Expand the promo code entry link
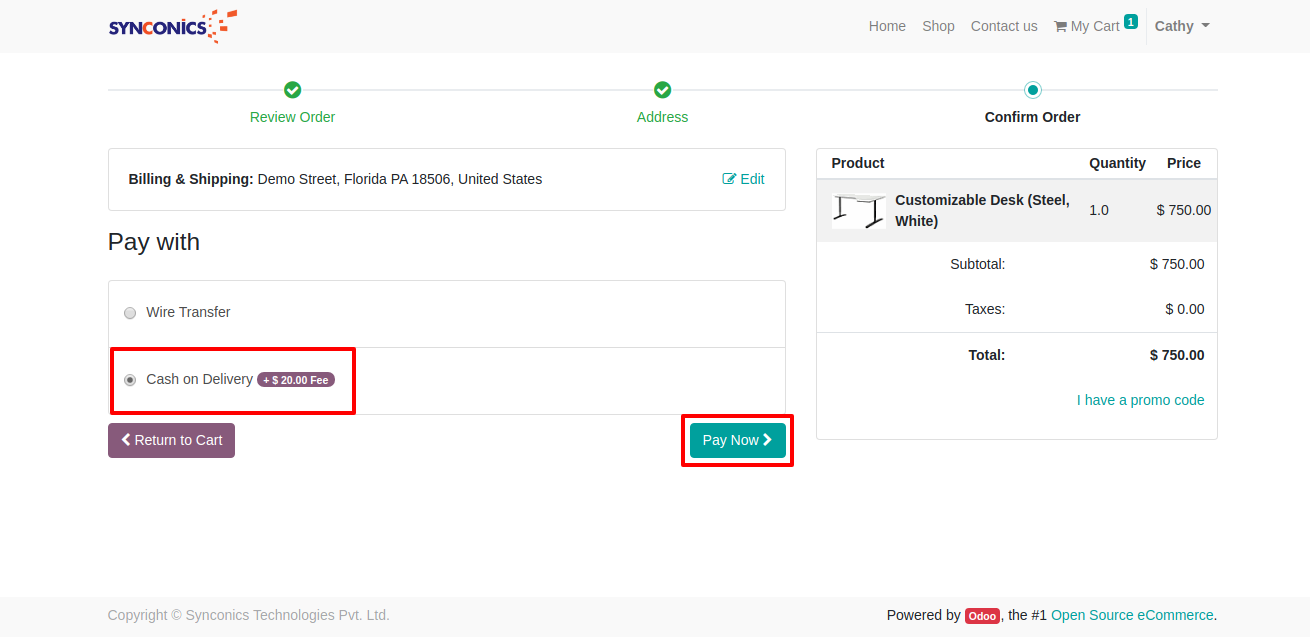 pos(1140,400)
